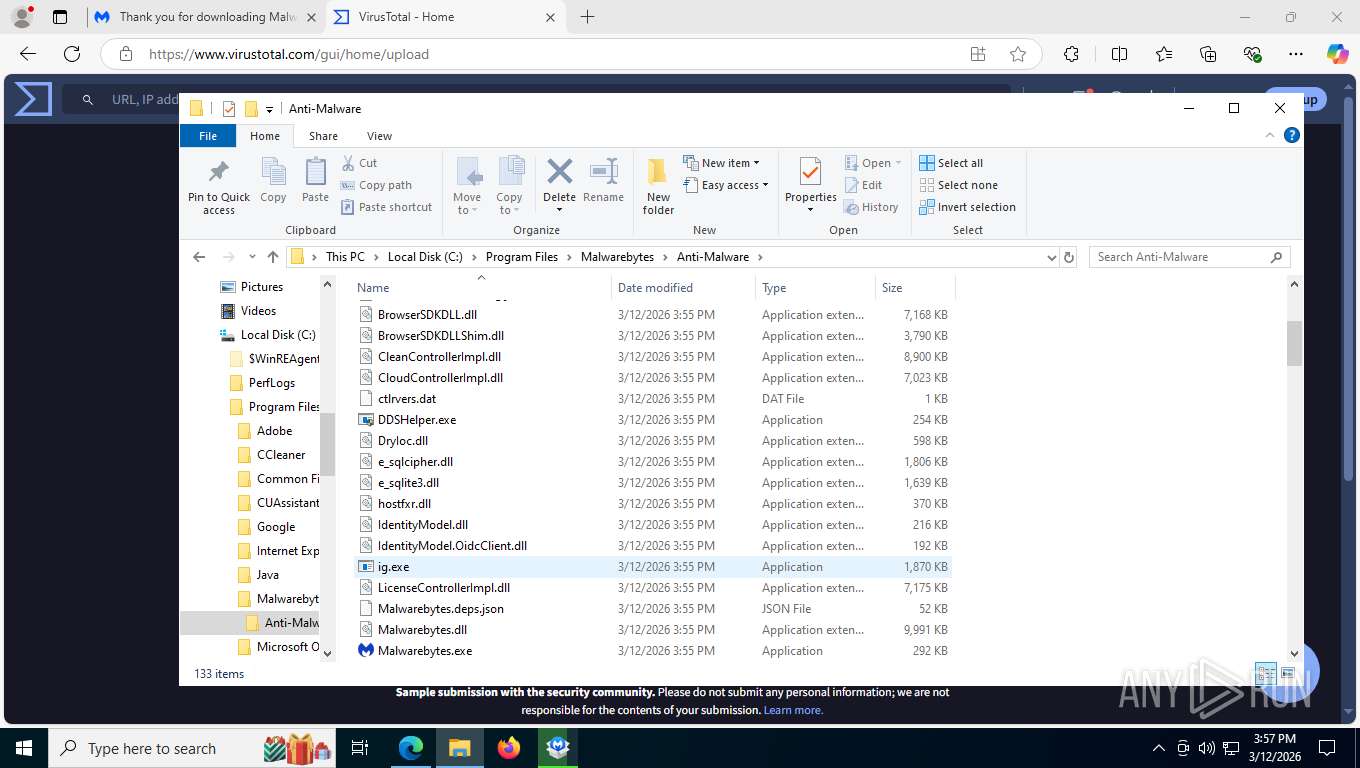This screenshot has width=1360, height=768.
Task: Open the File menu
Action: [208, 136]
